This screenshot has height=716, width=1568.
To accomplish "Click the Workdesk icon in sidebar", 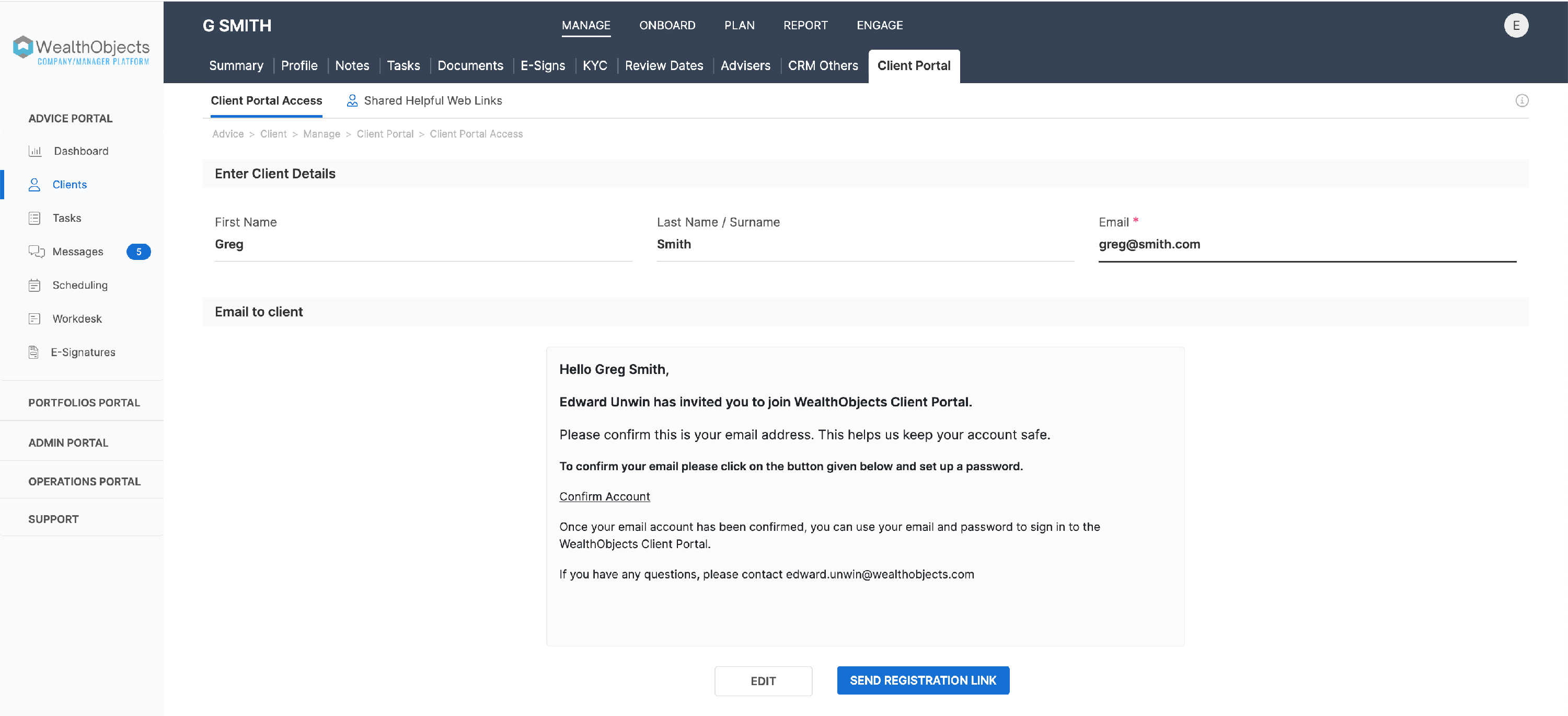I will click(x=34, y=319).
